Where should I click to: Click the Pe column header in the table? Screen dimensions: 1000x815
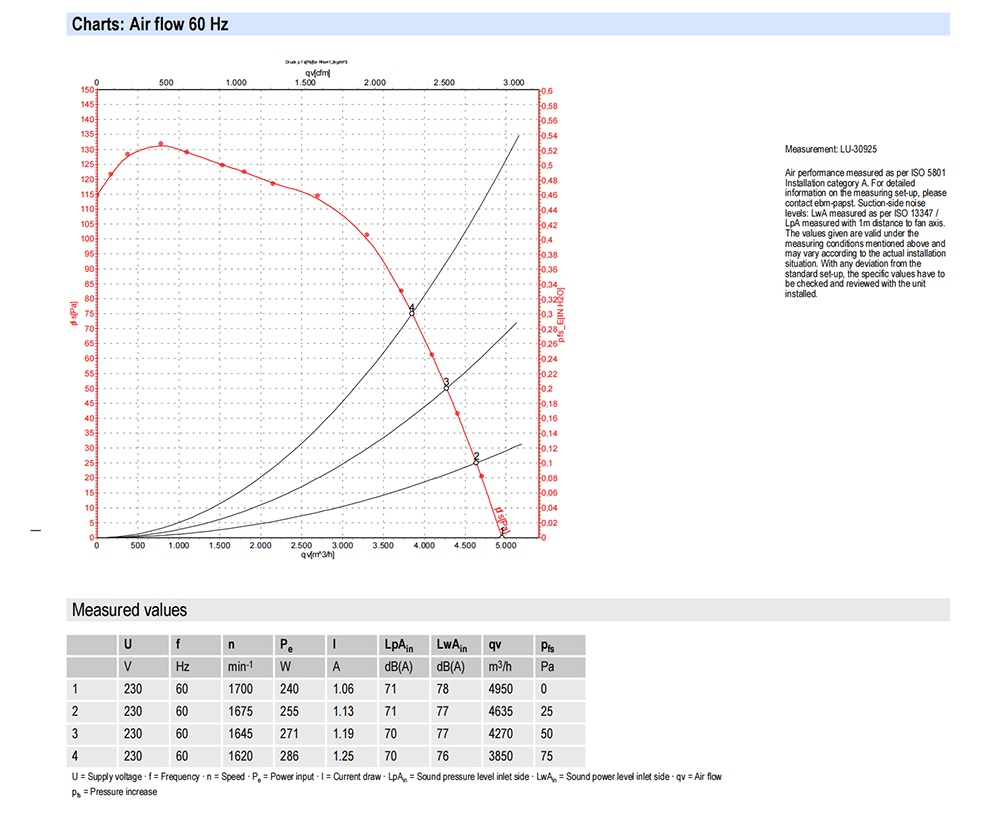click(285, 645)
